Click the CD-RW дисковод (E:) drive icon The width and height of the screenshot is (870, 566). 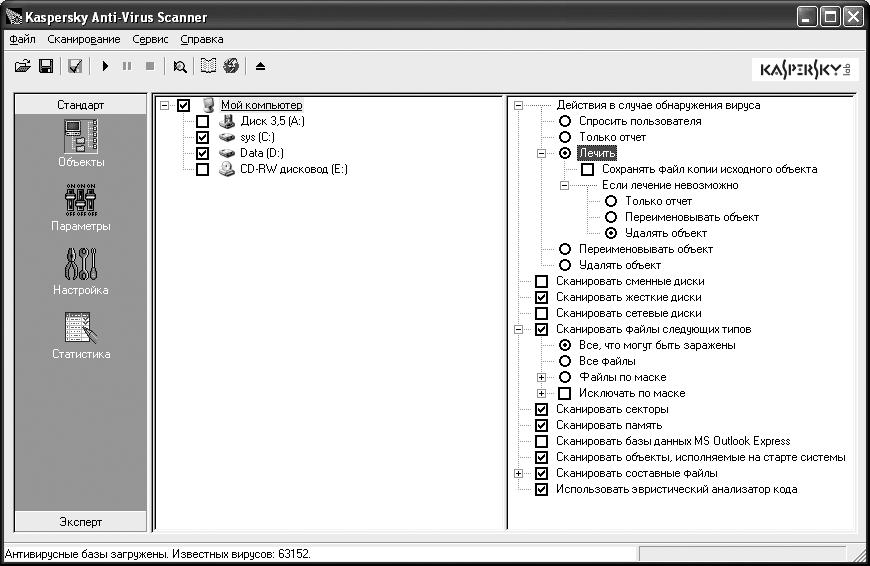(x=226, y=169)
